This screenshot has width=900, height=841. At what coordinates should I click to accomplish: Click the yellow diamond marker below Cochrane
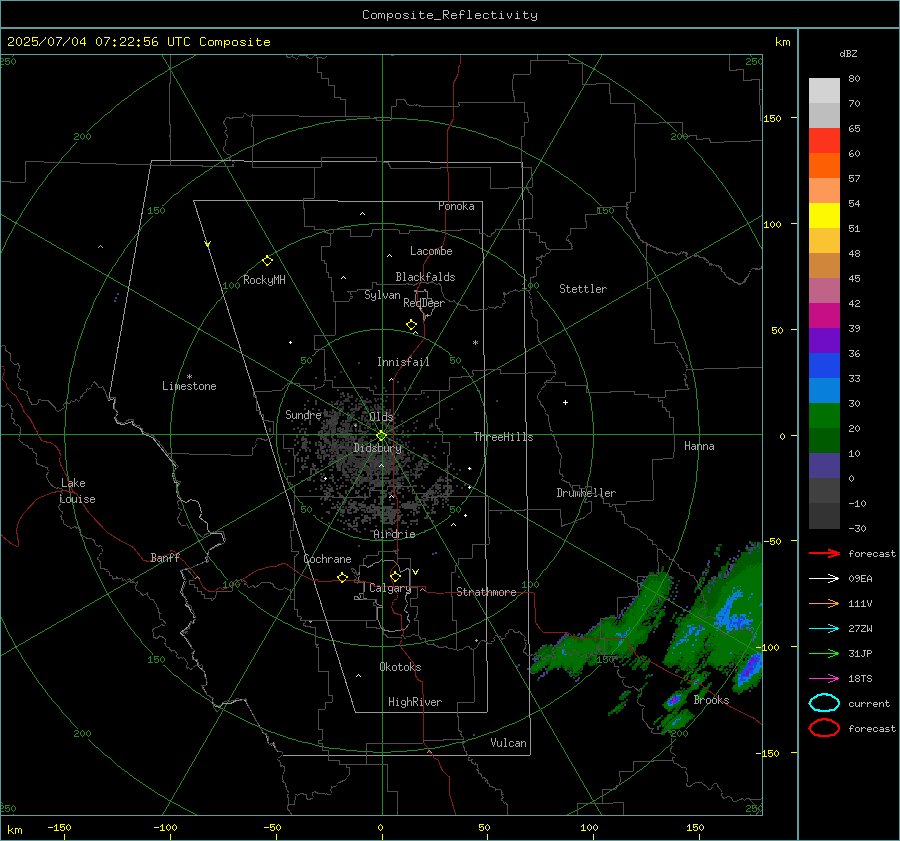[342, 577]
